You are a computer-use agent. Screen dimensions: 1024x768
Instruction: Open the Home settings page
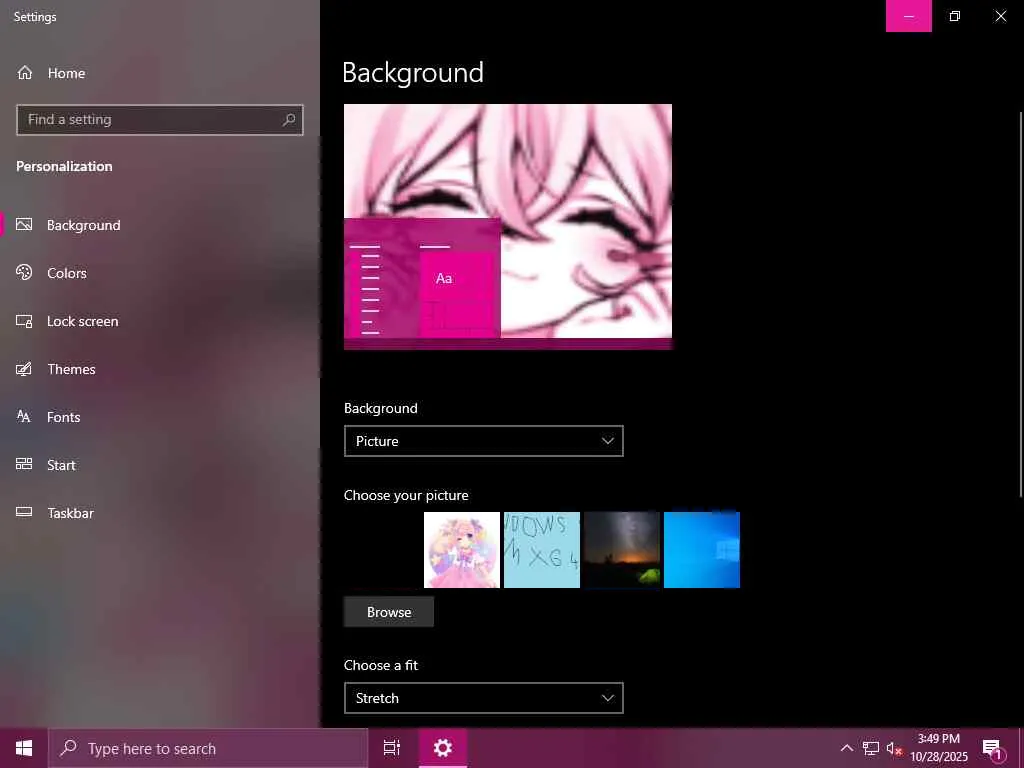tap(160, 73)
